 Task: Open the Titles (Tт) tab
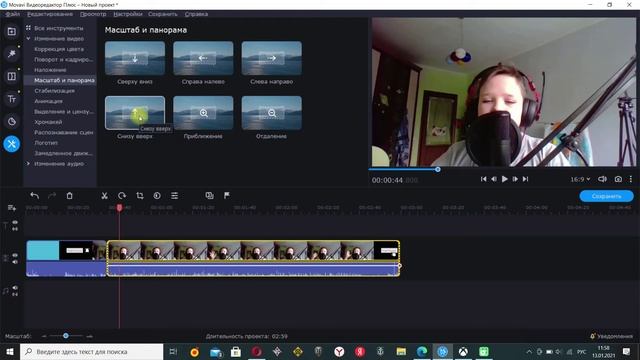(11, 99)
